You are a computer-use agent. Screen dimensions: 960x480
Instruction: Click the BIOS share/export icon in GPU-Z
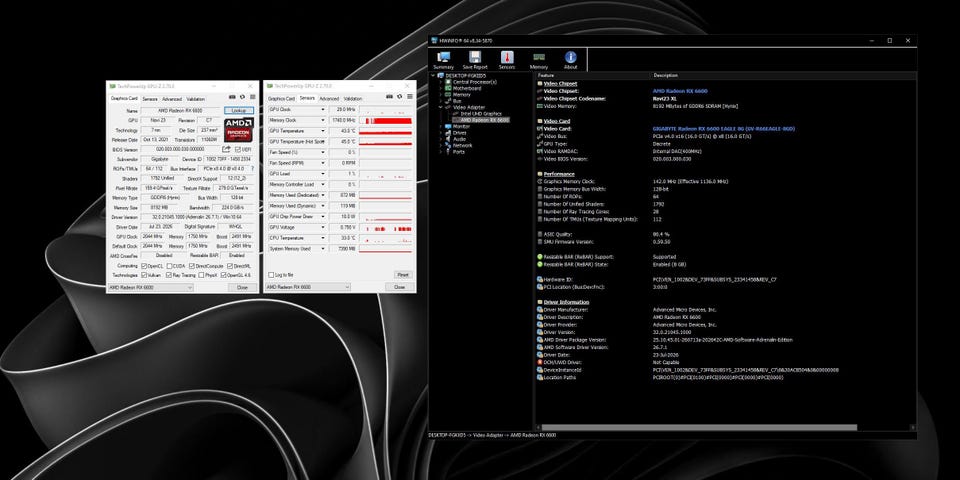click(x=226, y=149)
